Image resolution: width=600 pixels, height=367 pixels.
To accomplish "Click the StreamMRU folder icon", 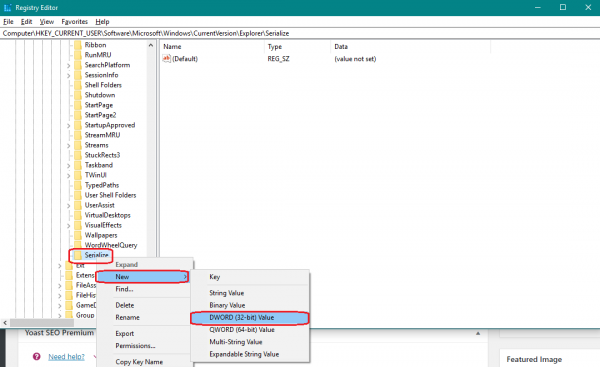I will tap(78, 135).
